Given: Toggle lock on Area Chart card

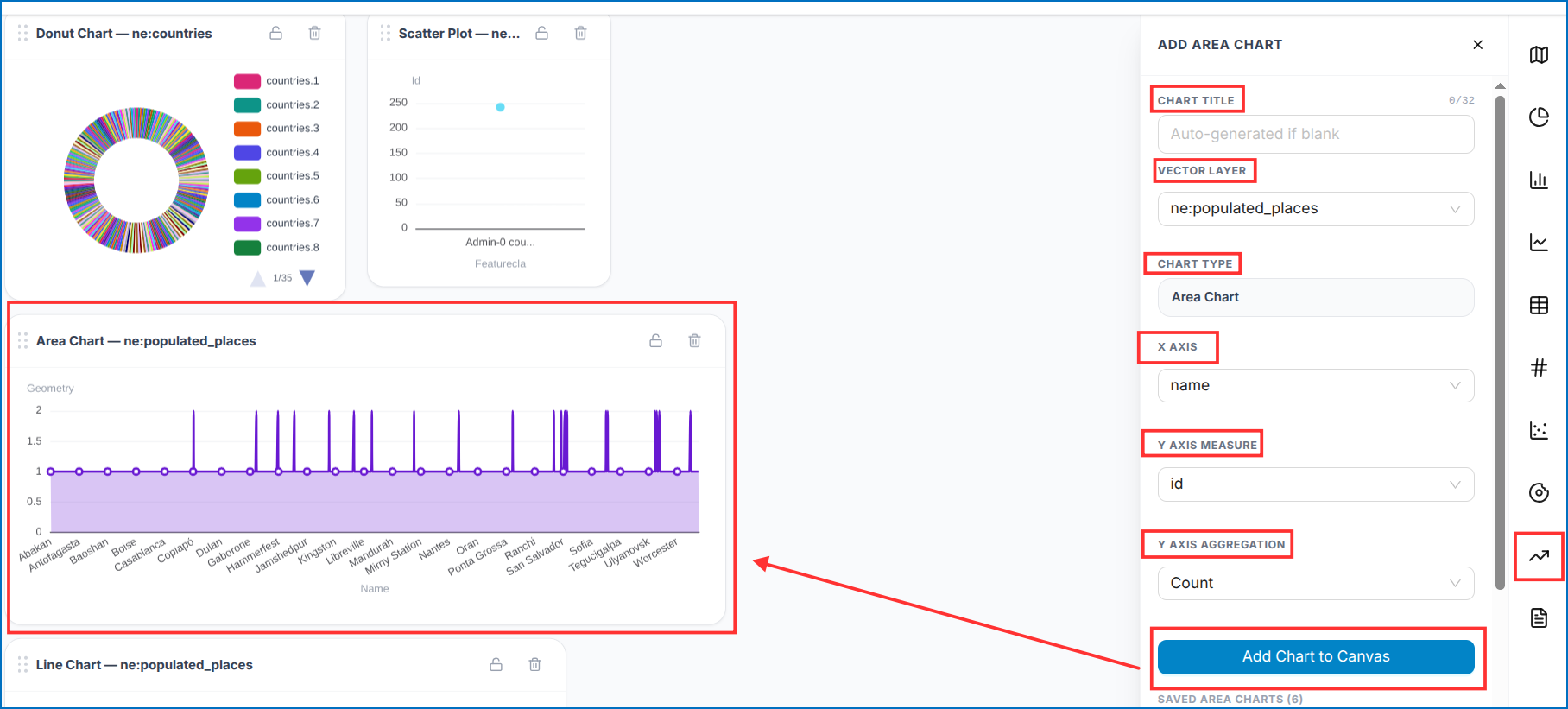Looking at the screenshot, I should 656,340.
